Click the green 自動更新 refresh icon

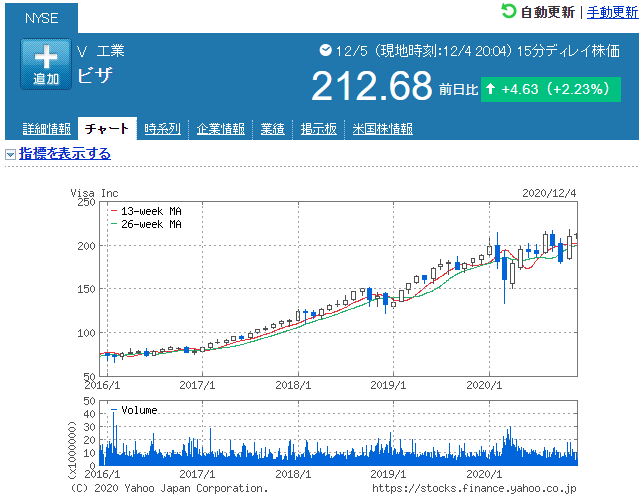tap(508, 11)
